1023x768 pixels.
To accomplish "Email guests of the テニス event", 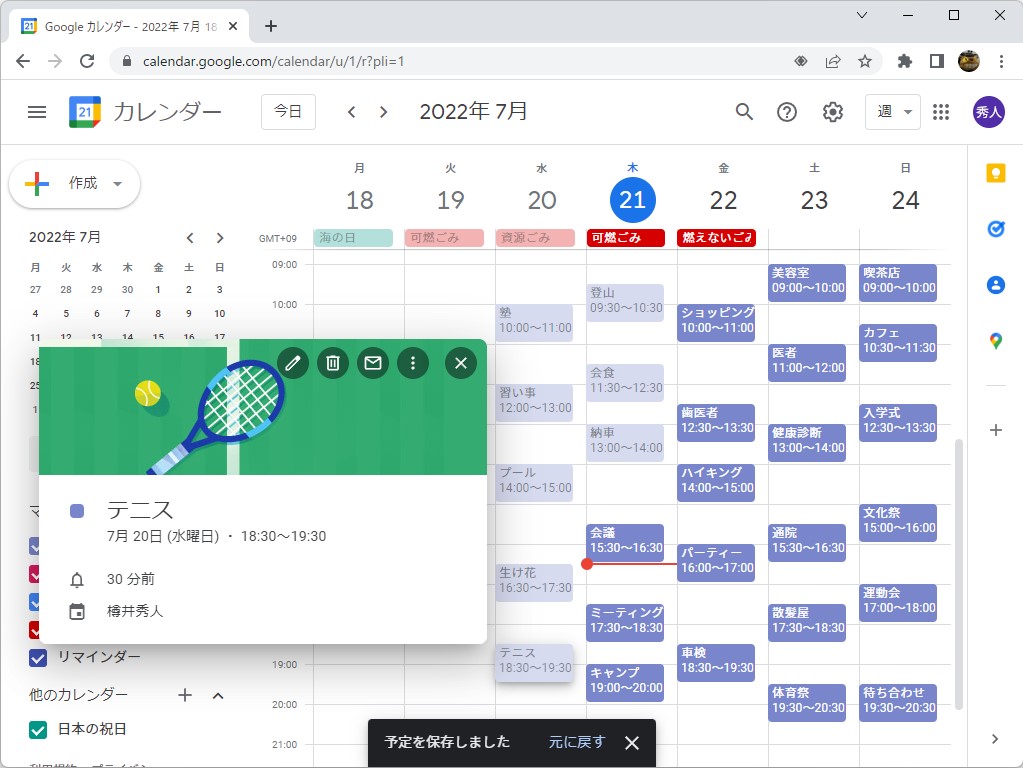I will 372,364.
